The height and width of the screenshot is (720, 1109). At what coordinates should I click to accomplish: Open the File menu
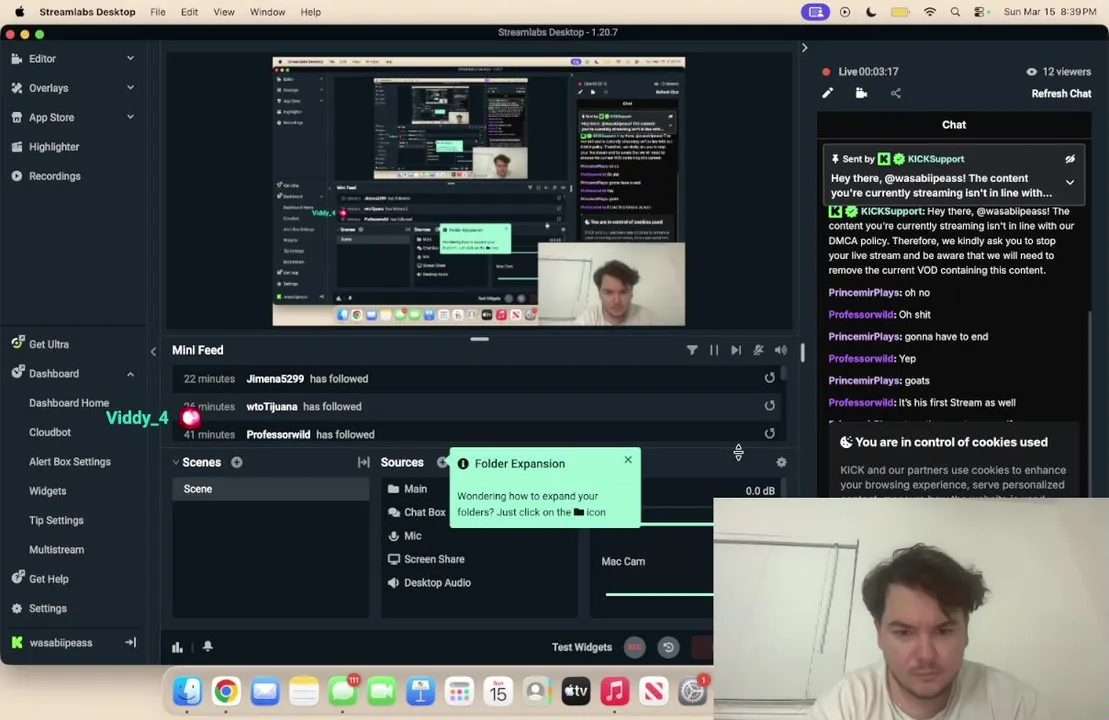(158, 12)
